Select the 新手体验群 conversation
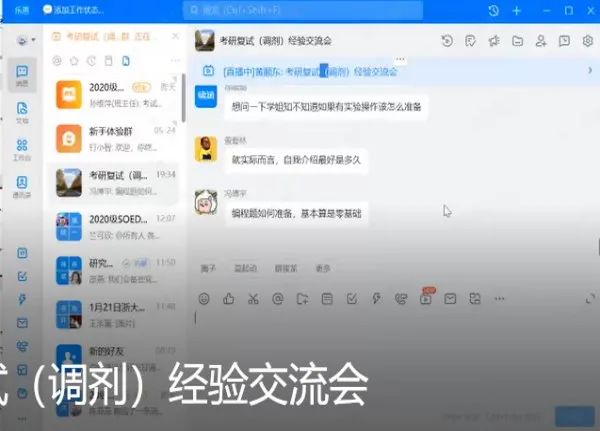 pos(116,137)
